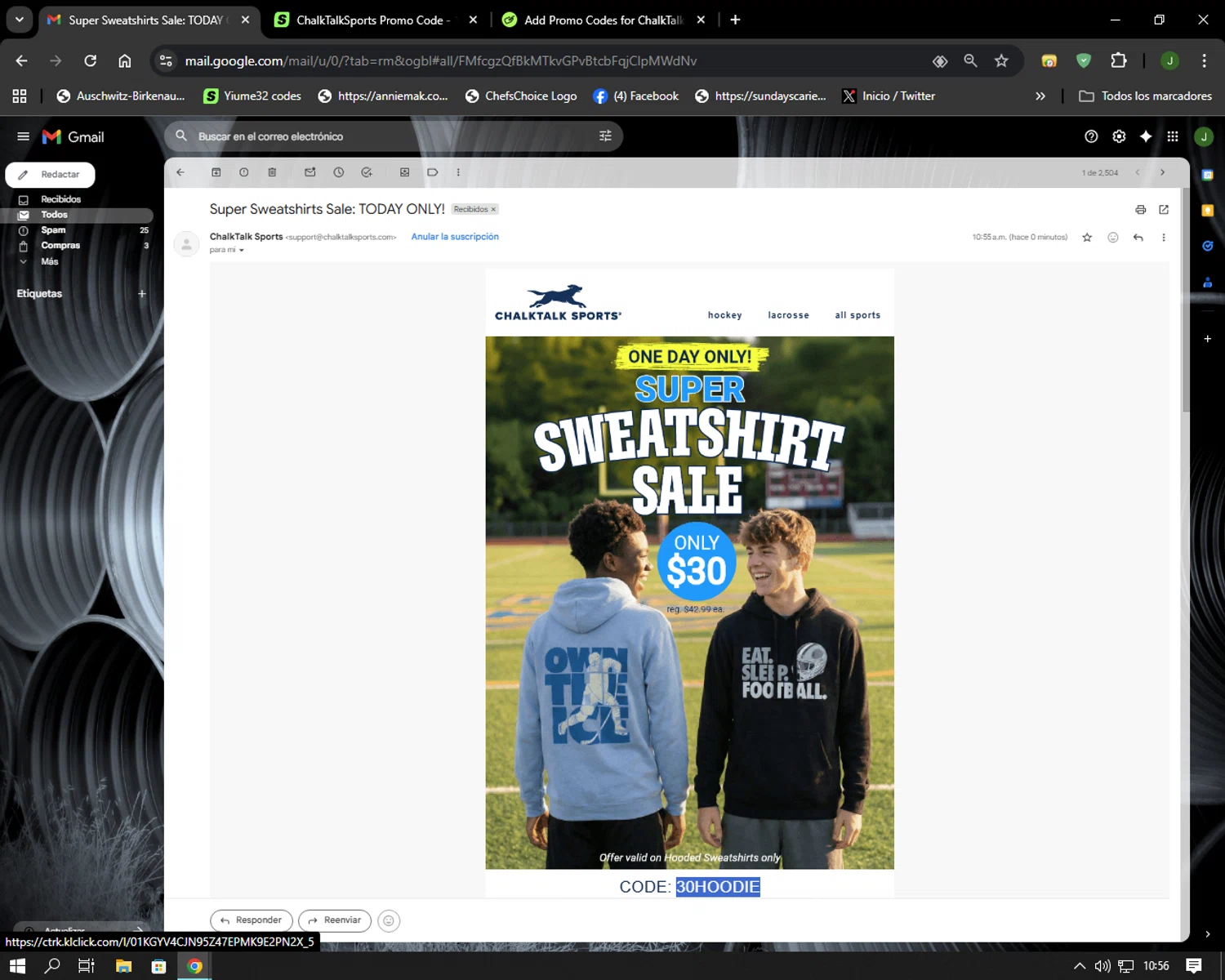Image resolution: width=1225 pixels, height=980 pixels.
Task: Switch to Add Promo Codes for ChalkTalk tab
Action: 604,20
